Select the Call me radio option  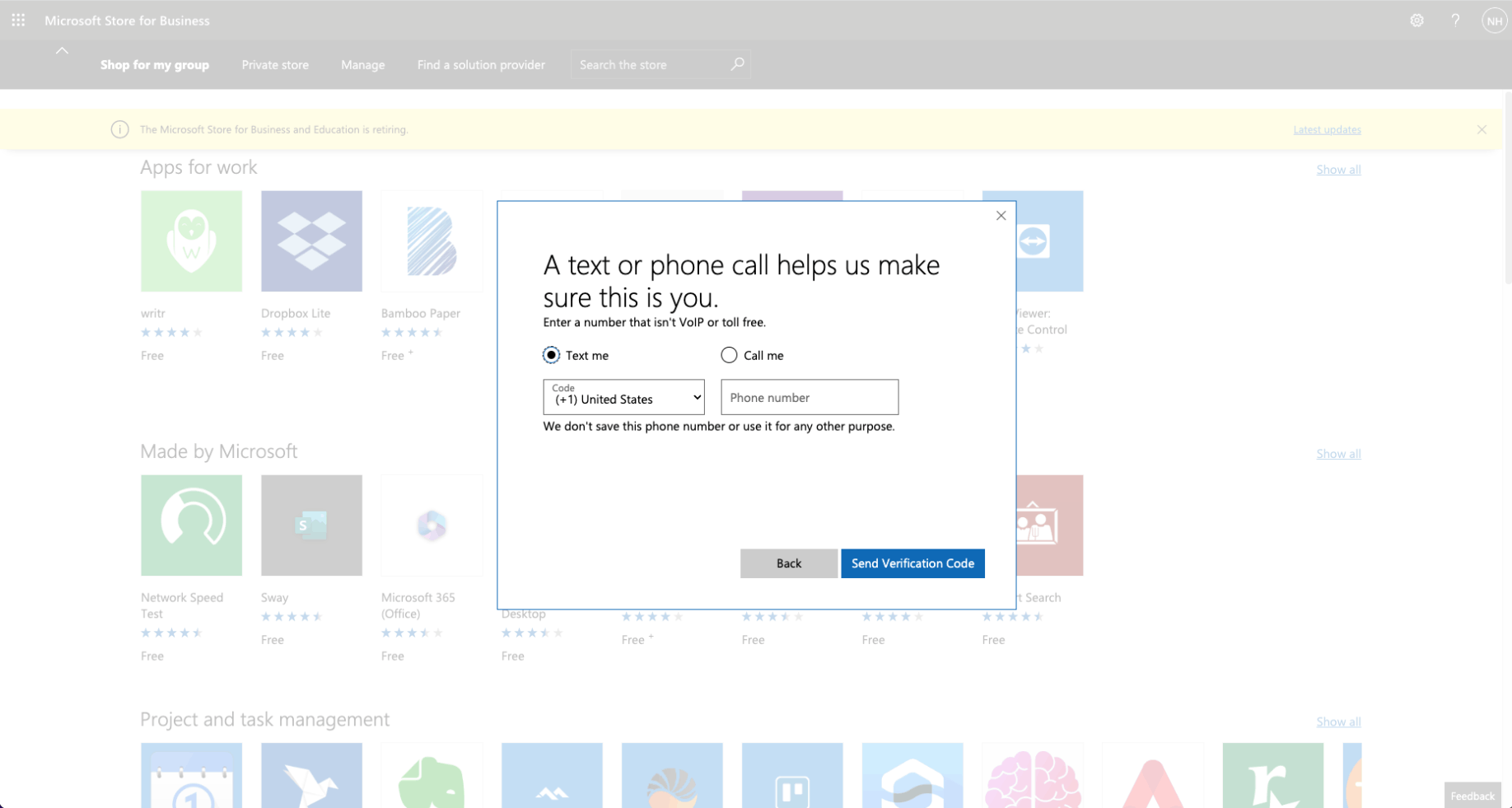pos(729,355)
